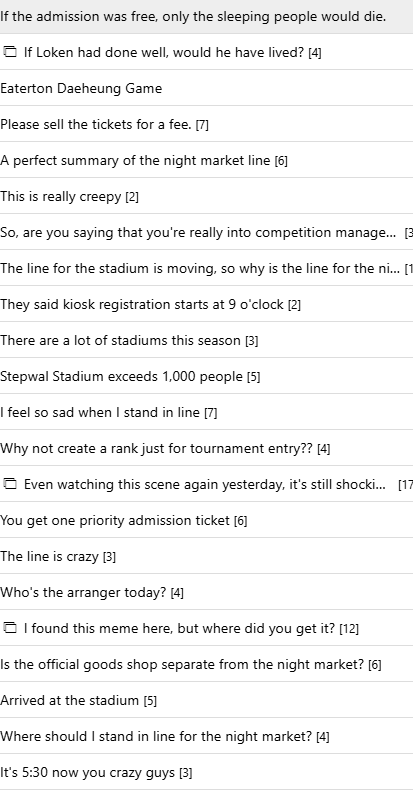Click the image icon beside the Loken post

coord(10,51)
